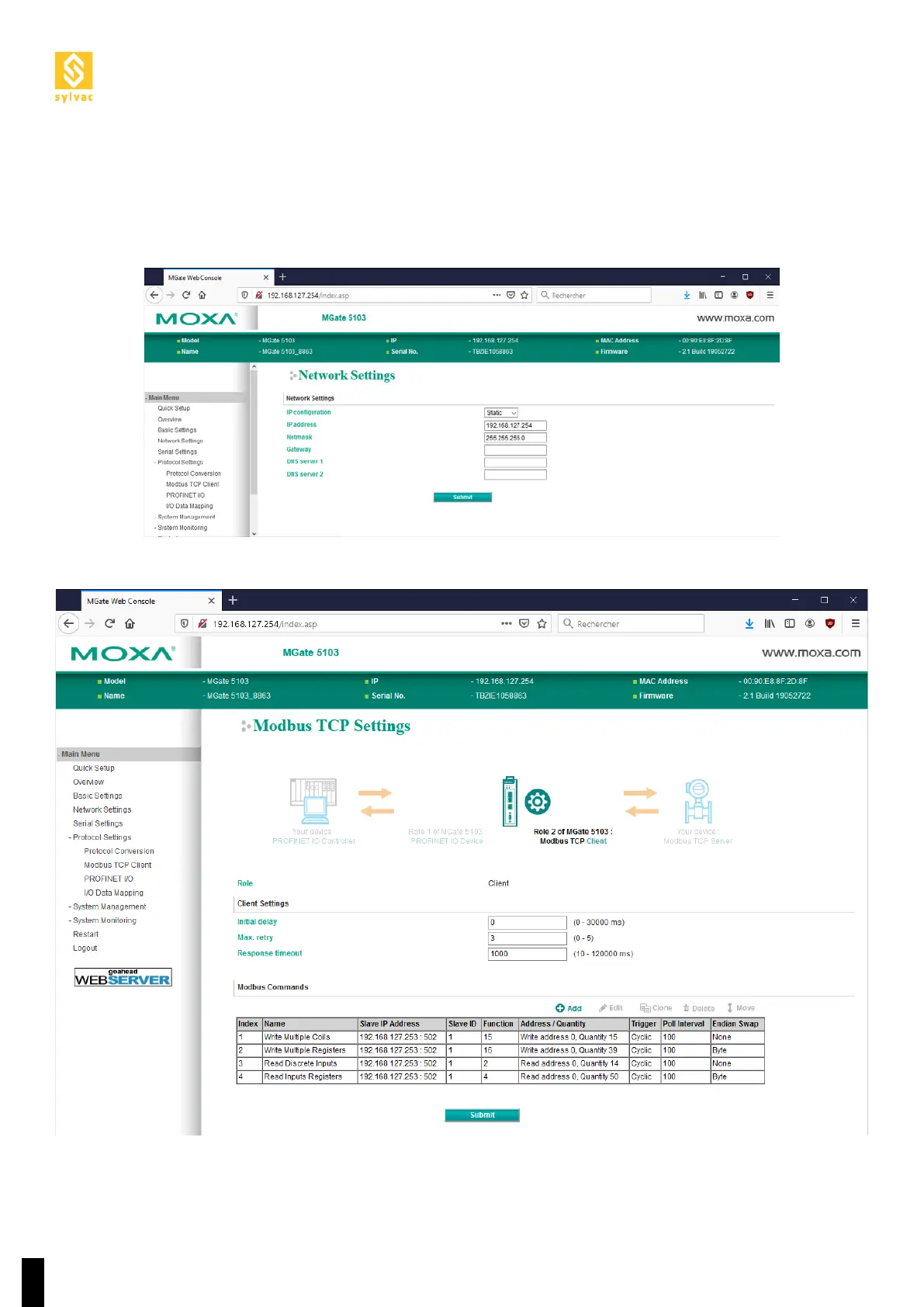This screenshot has width=924, height=1307.
Task: Open new tab plus in Network Settings window
Action: tap(282, 277)
